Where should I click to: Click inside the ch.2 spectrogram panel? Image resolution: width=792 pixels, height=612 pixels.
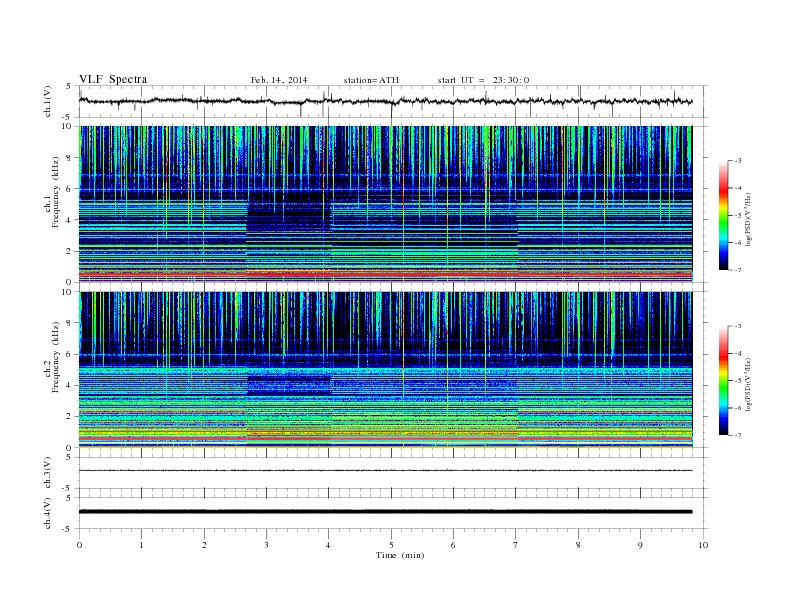click(x=385, y=369)
